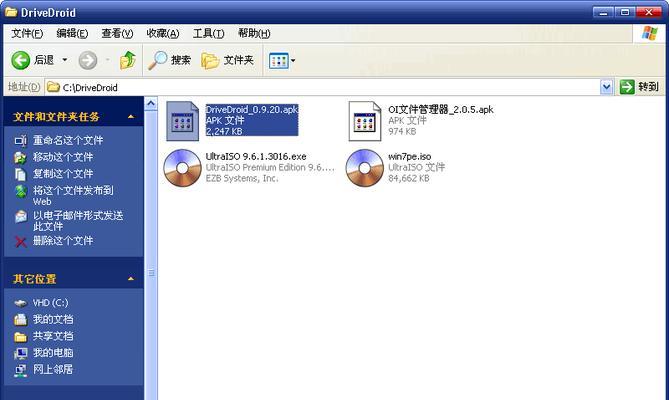Click the 转到 (Go) button
The image size is (669, 400).
point(639,87)
